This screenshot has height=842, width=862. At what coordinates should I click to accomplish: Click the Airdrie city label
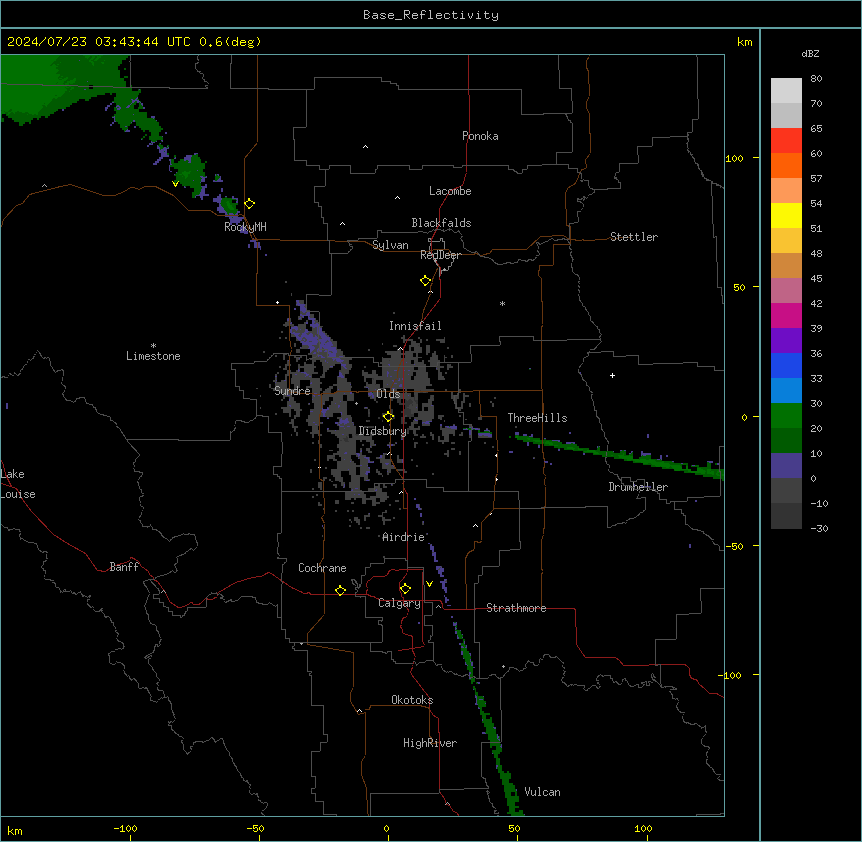404,537
